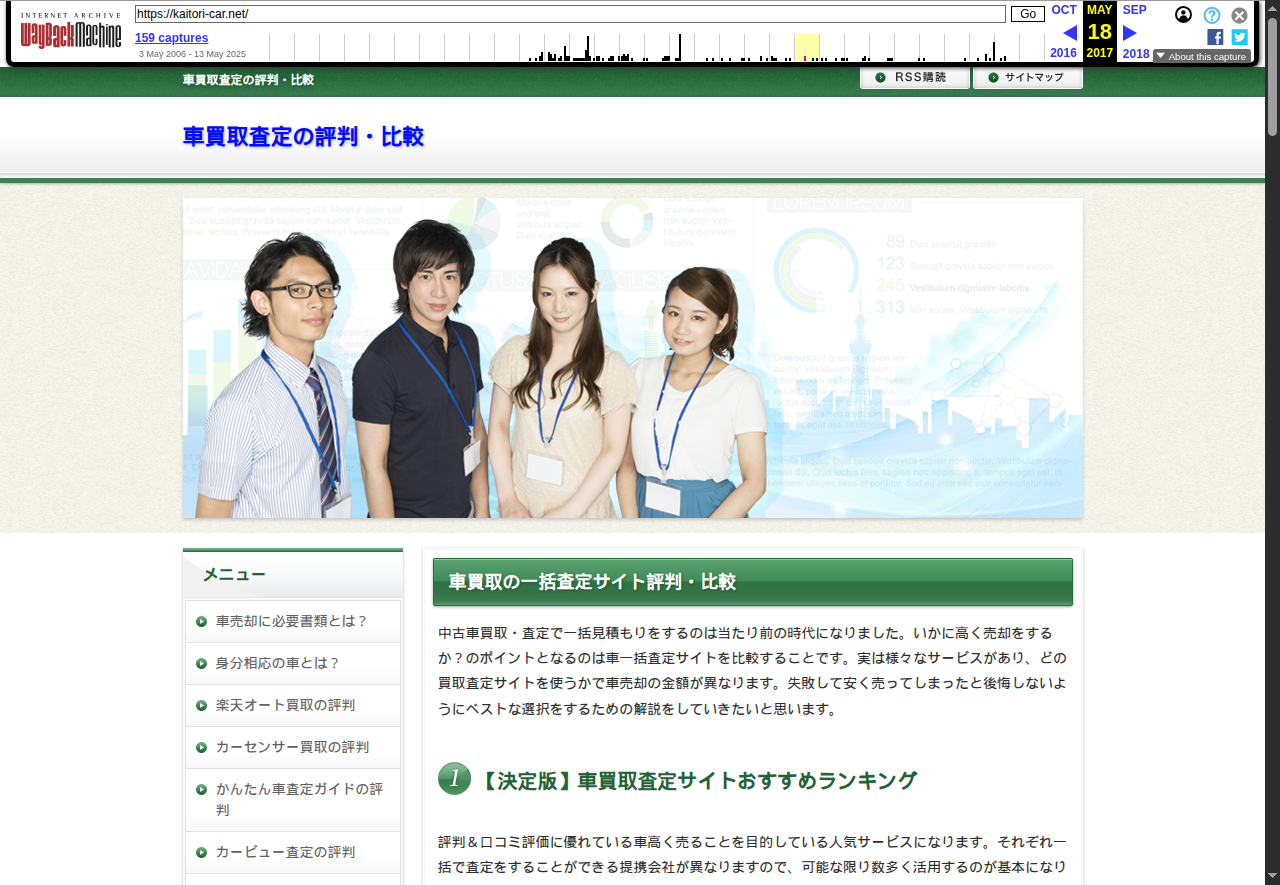Jump to SEP 2018 capture

coord(1134,10)
